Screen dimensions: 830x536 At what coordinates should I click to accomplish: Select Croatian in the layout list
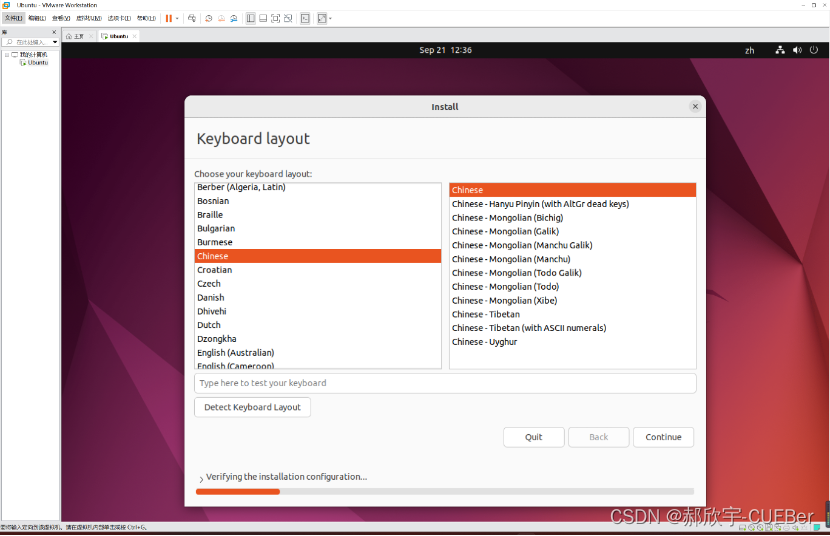click(x=318, y=270)
